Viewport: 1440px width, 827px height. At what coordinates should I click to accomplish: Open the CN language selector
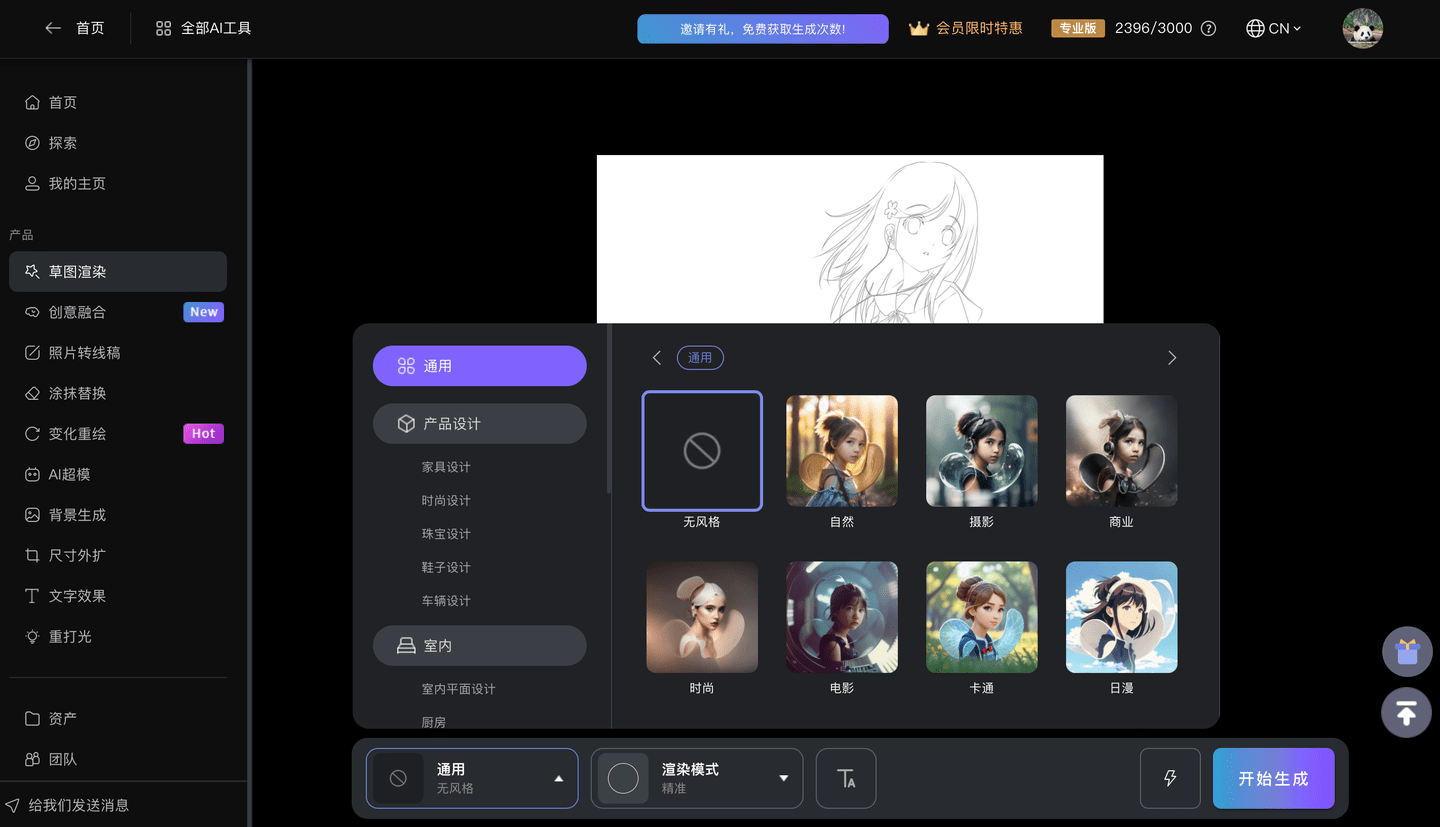pos(1273,29)
